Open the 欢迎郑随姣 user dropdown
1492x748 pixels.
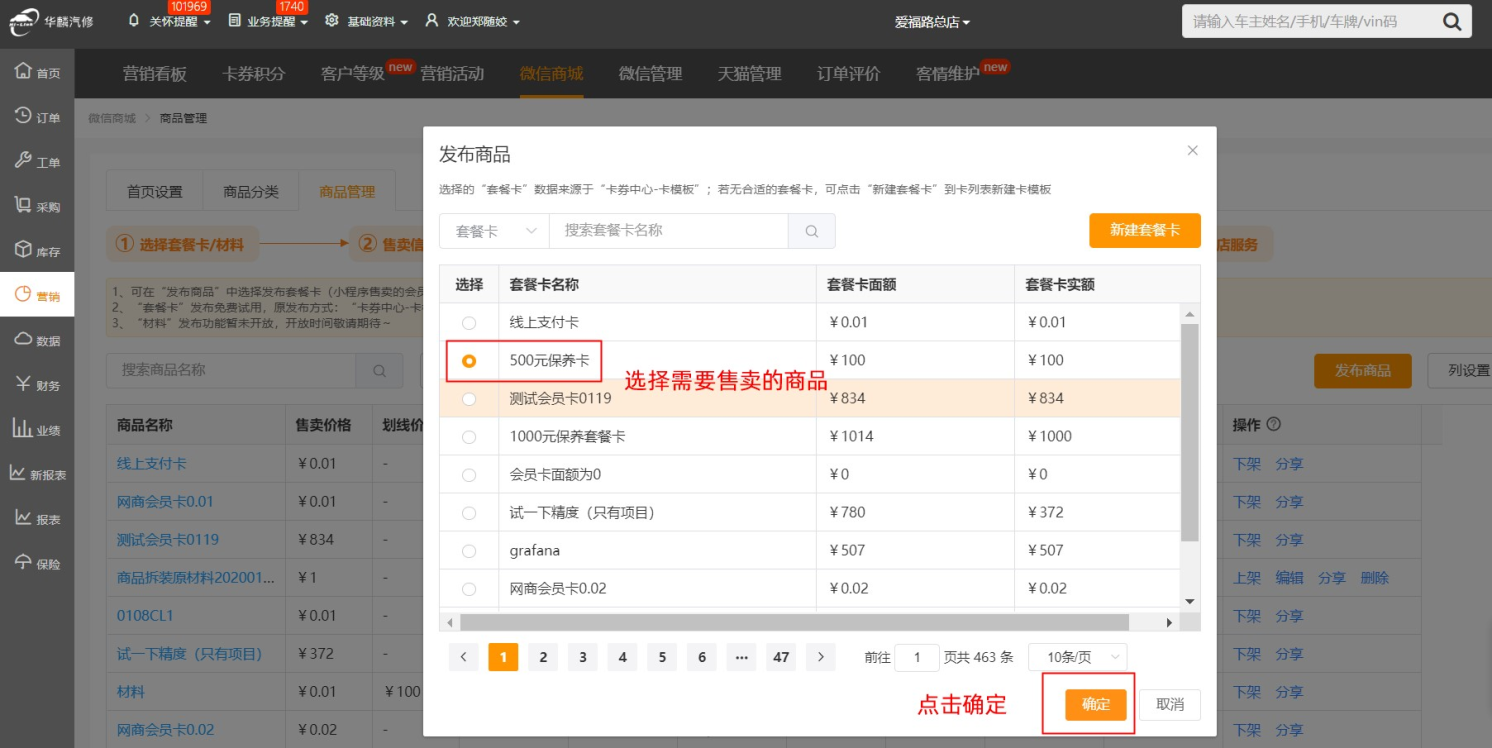tap(472, 21)
